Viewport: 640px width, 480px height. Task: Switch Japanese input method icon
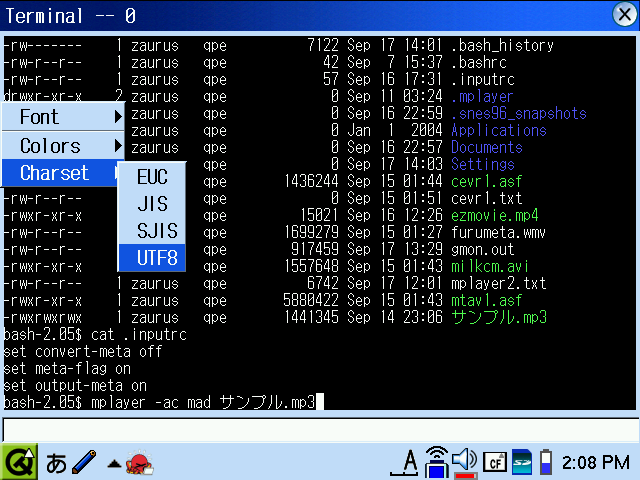tap(56, 464)
